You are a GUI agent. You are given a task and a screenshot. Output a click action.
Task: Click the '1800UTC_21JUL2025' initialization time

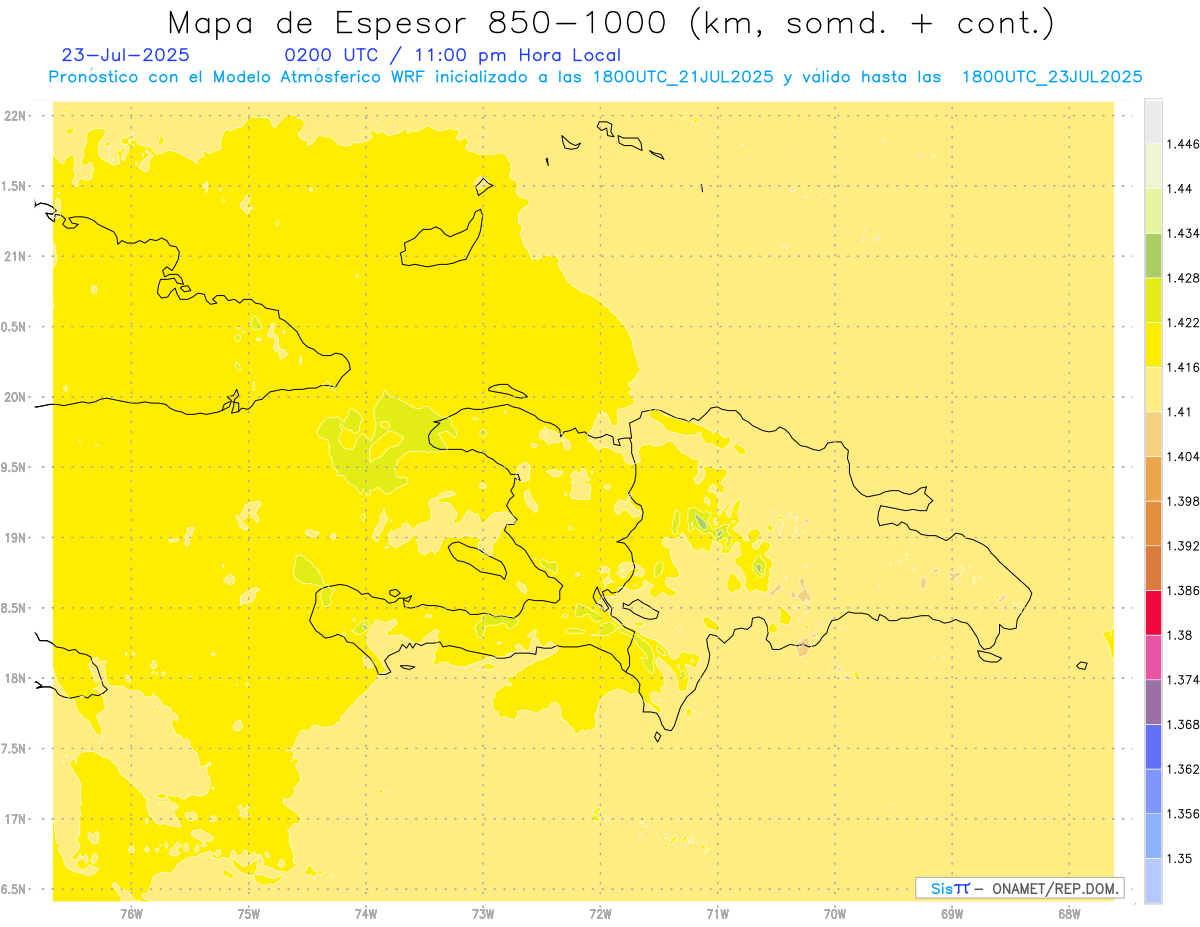click(683, 77)
